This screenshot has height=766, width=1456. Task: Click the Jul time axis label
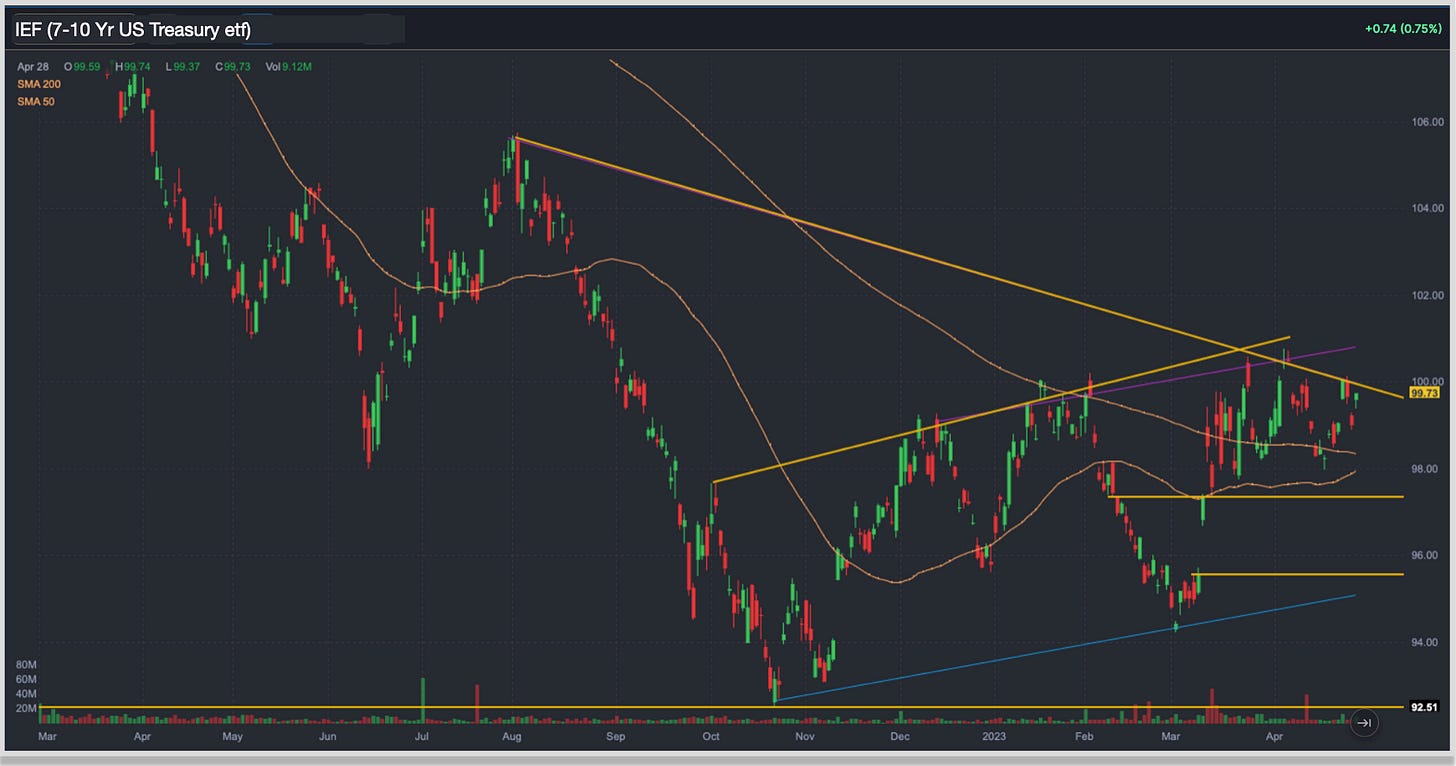421,736
